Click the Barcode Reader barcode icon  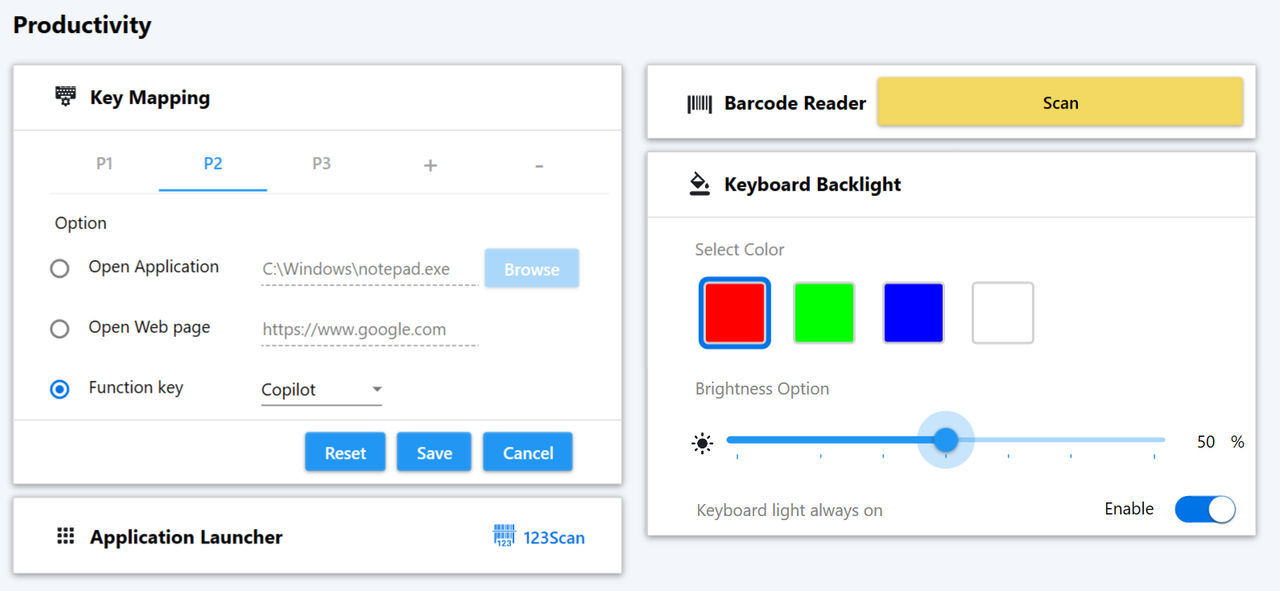point(699,103)
